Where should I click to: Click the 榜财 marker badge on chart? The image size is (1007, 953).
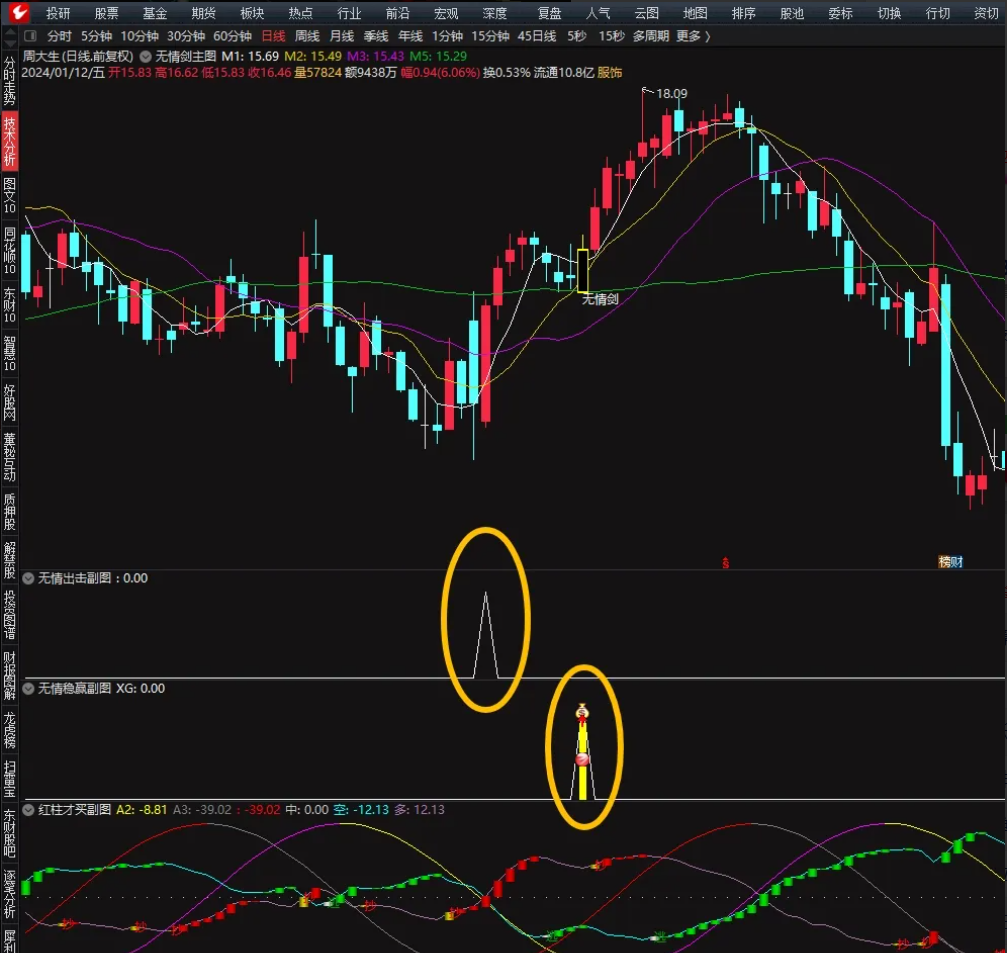(x=950, y=562)
